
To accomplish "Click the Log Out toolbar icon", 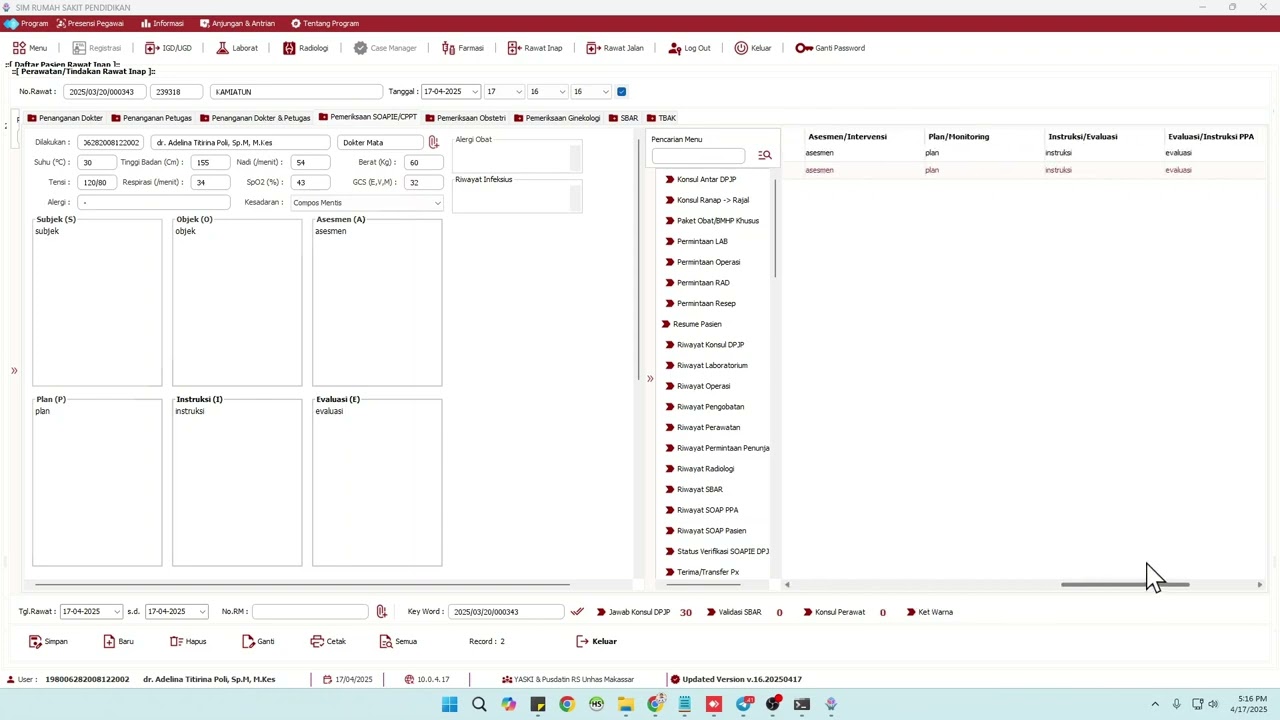I will pyautogui.click(x=675, y=48).
